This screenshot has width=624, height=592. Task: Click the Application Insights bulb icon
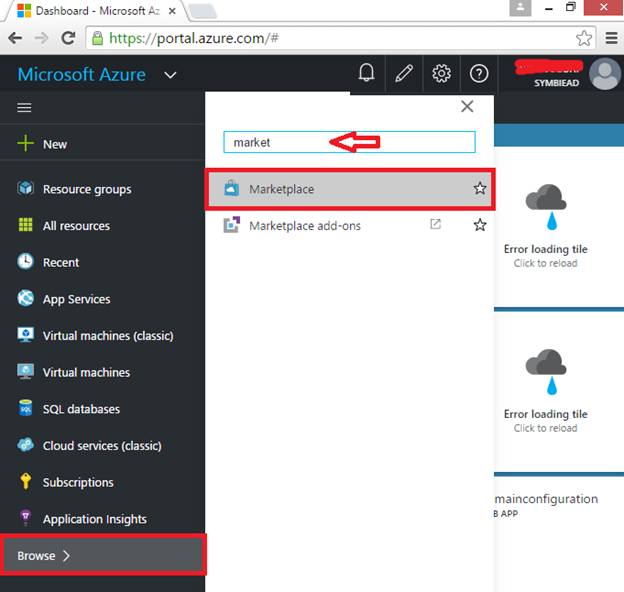(x=25, y=518)
